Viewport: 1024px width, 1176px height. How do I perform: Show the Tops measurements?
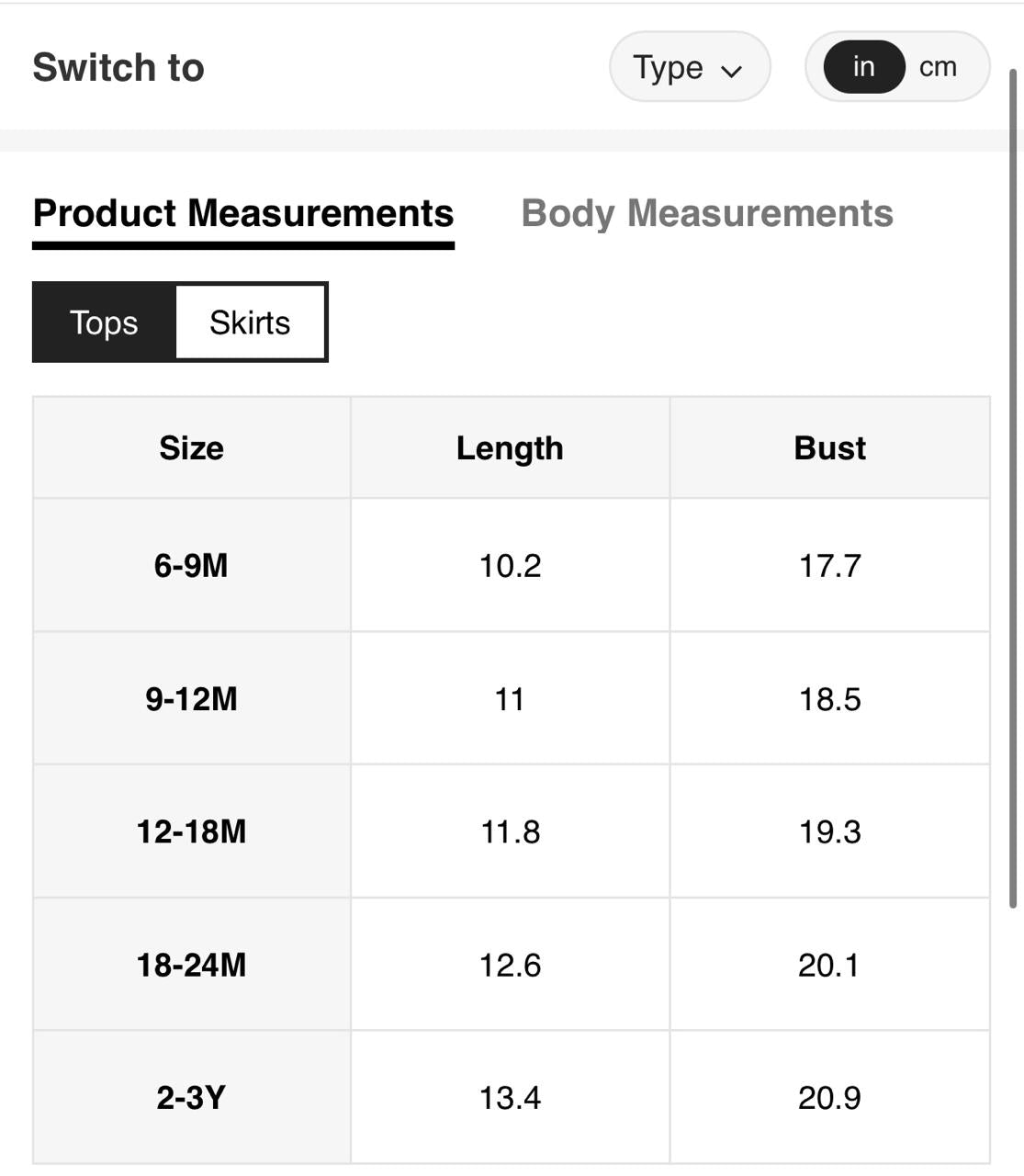(x=104, y=322)
